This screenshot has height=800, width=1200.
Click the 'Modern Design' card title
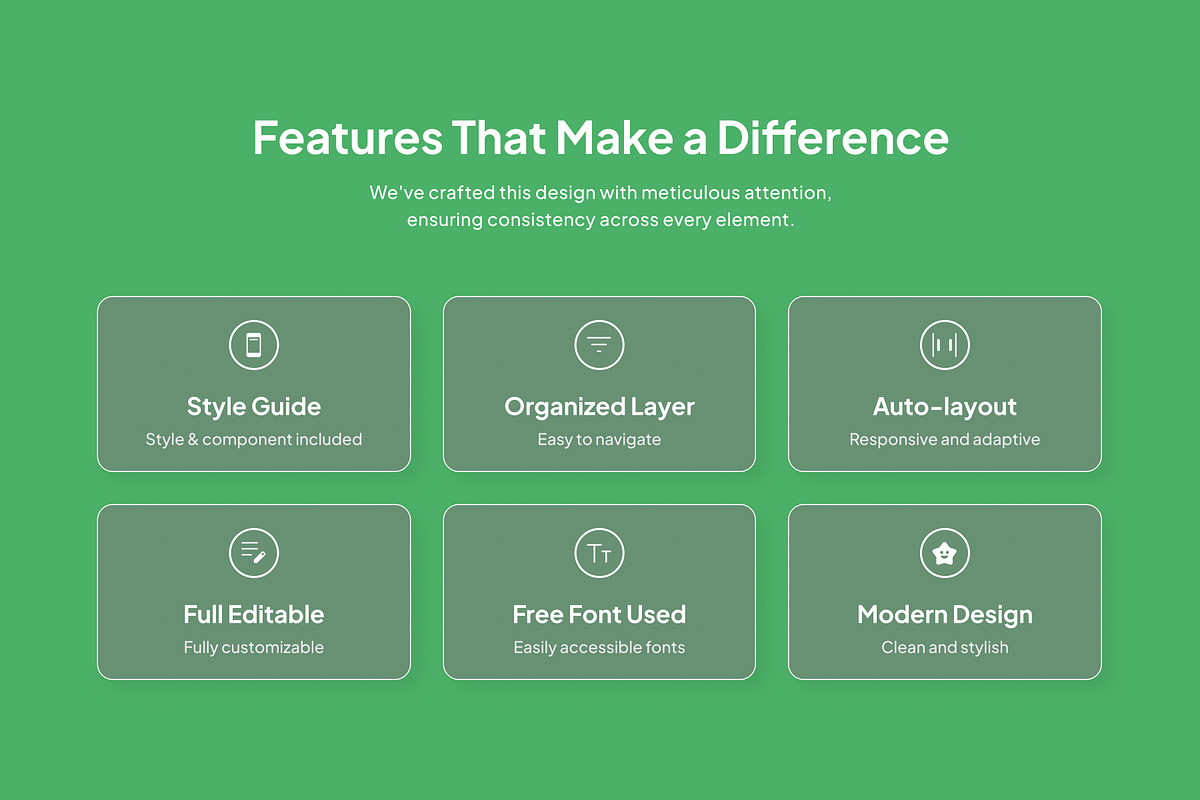[945, 615]
